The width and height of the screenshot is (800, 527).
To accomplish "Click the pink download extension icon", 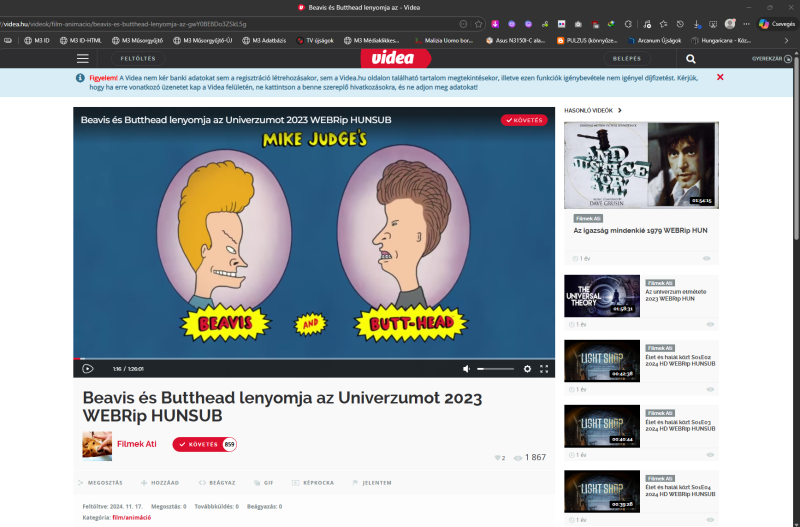I will (495, 24).
